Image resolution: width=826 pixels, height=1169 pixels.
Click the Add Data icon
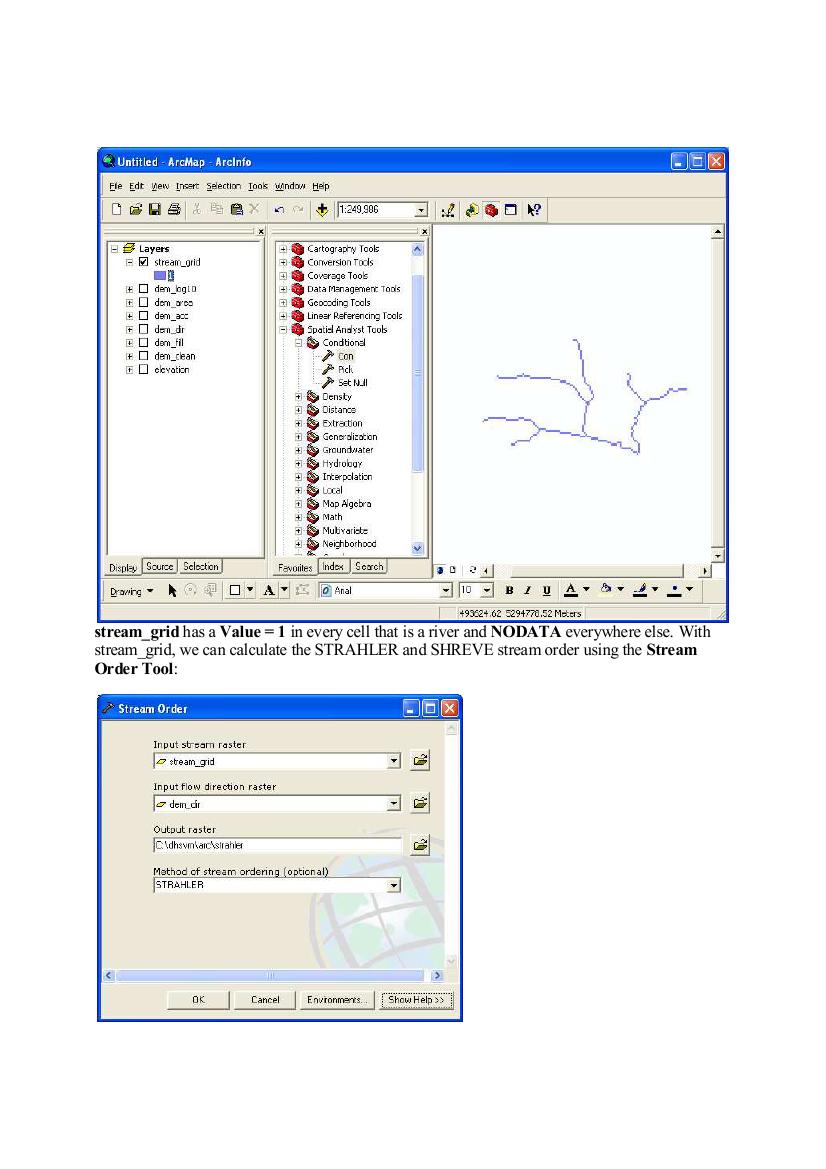point(321,209)
